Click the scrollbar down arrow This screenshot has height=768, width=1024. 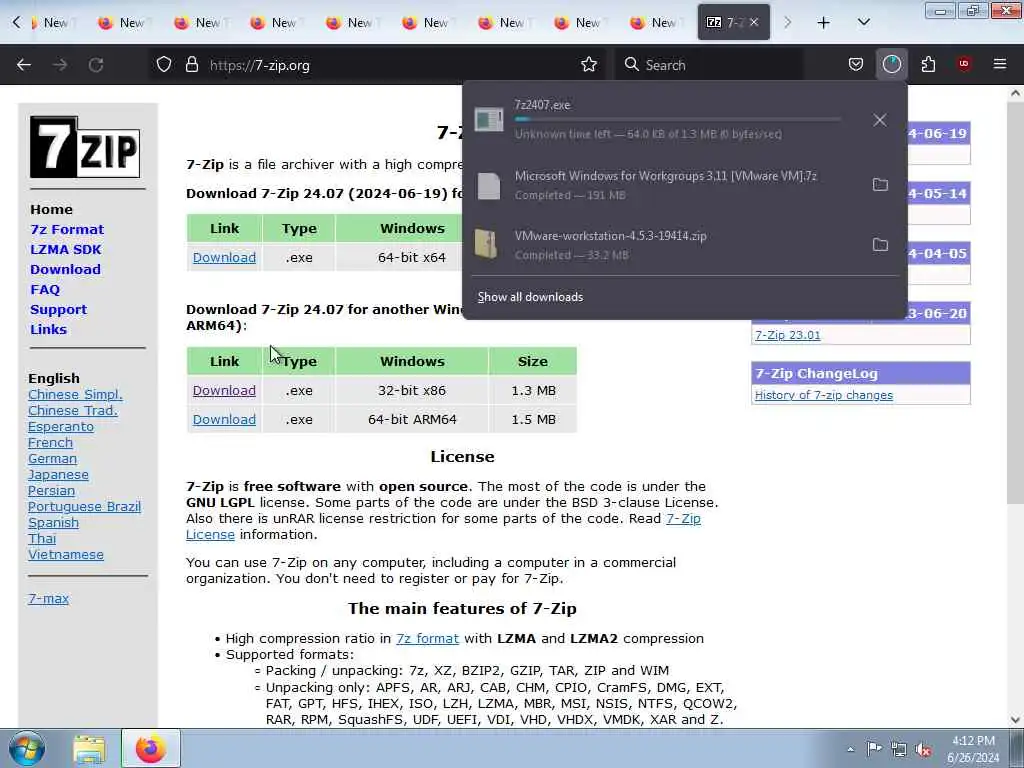[1015, 719]
